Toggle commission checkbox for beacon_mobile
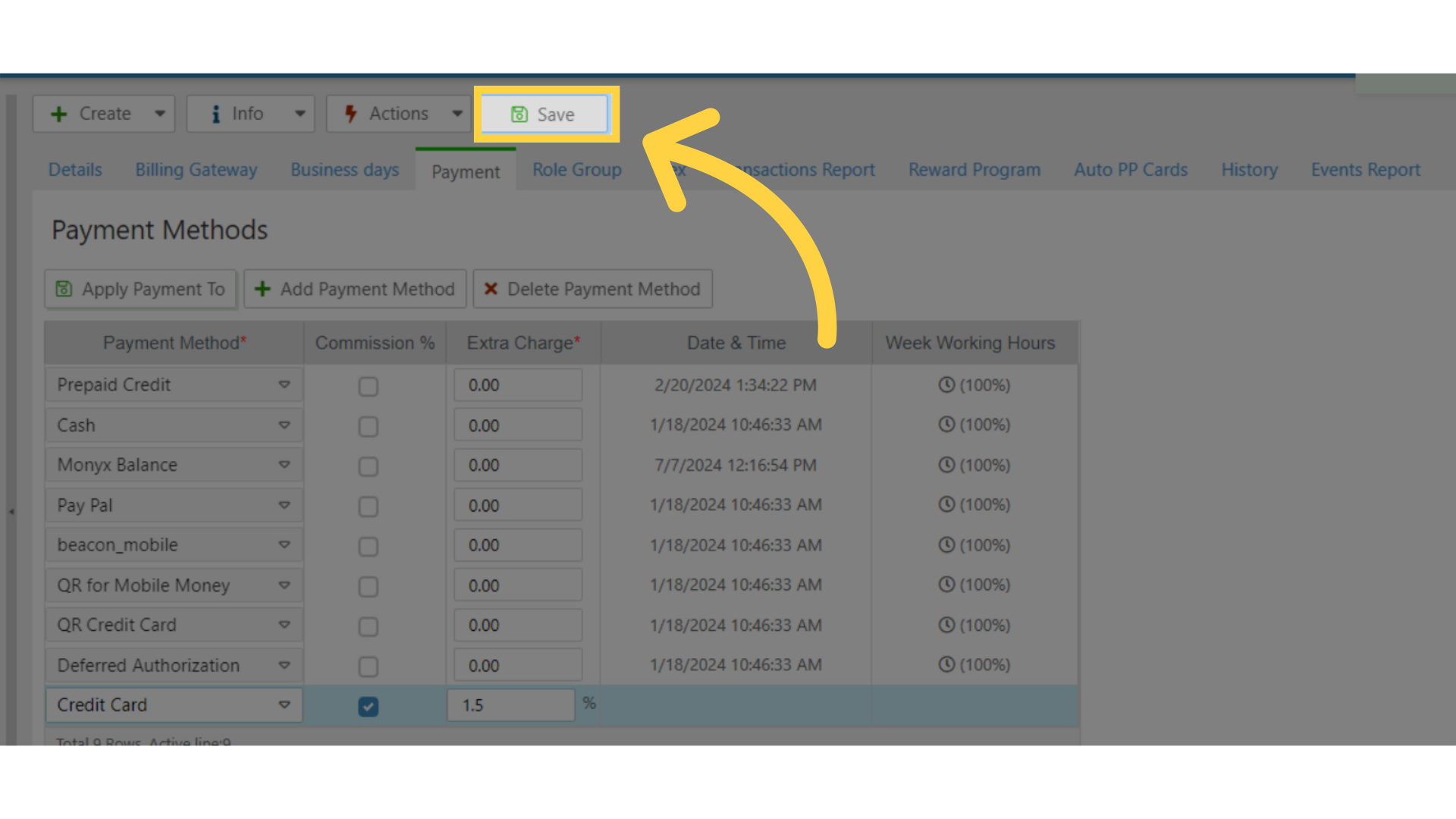 pyautogui.click(x=368, y=547)
